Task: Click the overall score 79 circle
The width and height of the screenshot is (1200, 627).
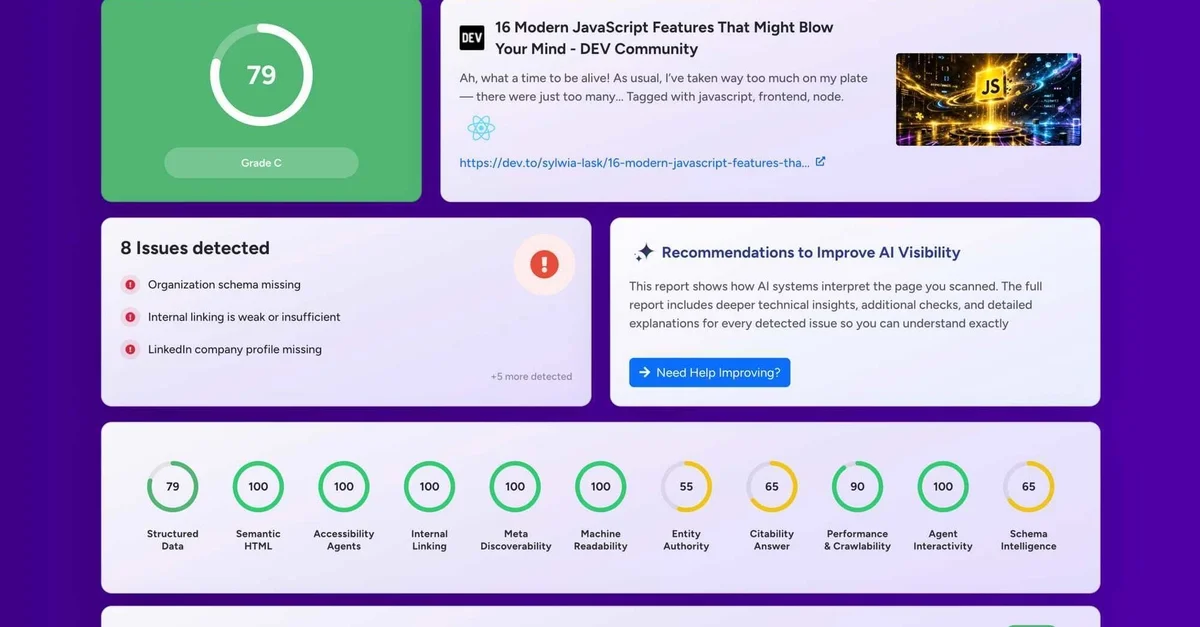Action: (261, 76)
